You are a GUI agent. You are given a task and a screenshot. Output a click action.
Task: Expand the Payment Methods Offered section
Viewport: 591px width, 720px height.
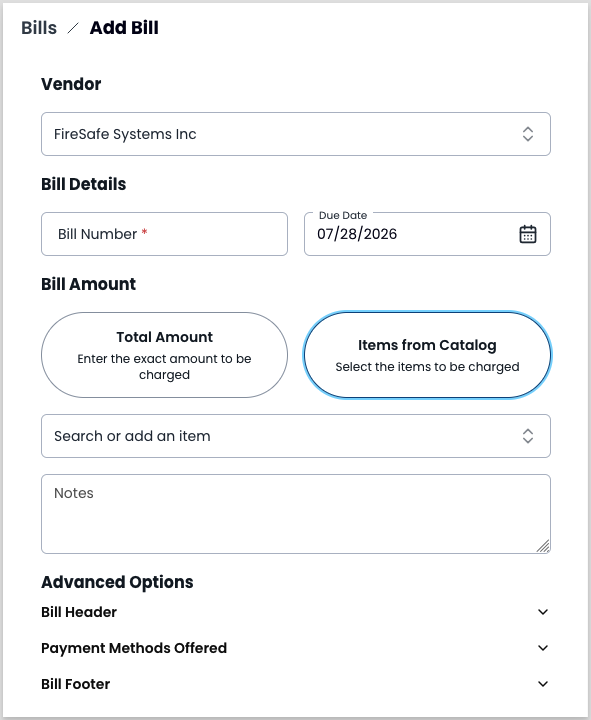pyautogui.click(x=296, y=648)
